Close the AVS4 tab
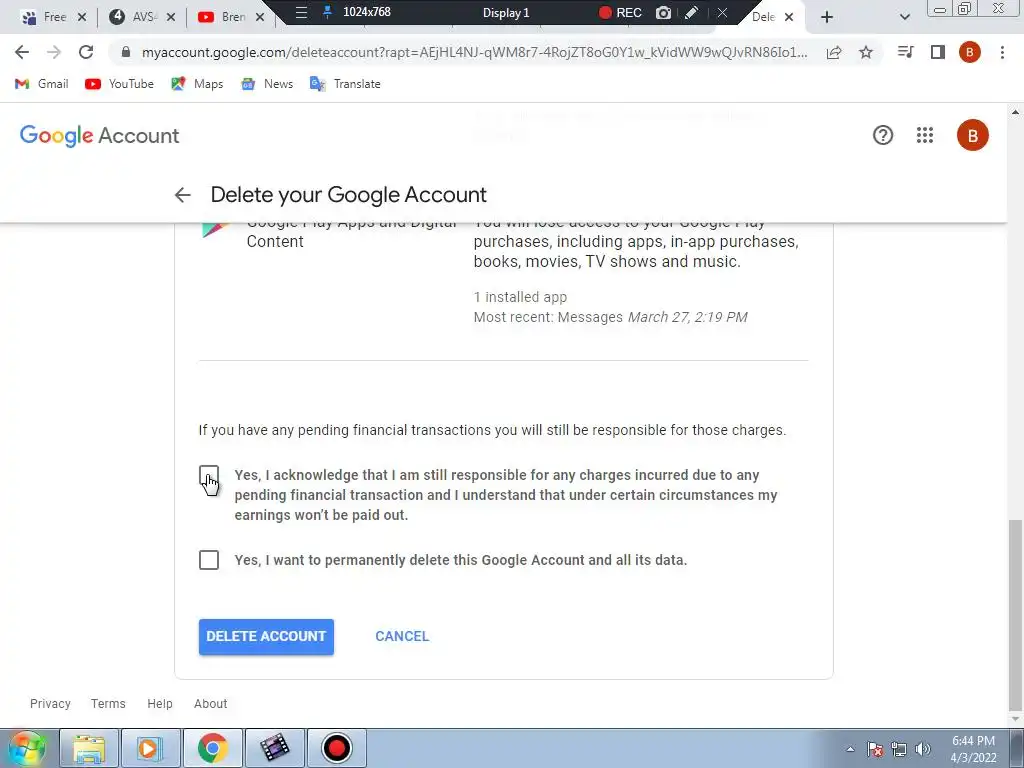Viewport: 1024px width, 768px height. [x=170, y=17]
